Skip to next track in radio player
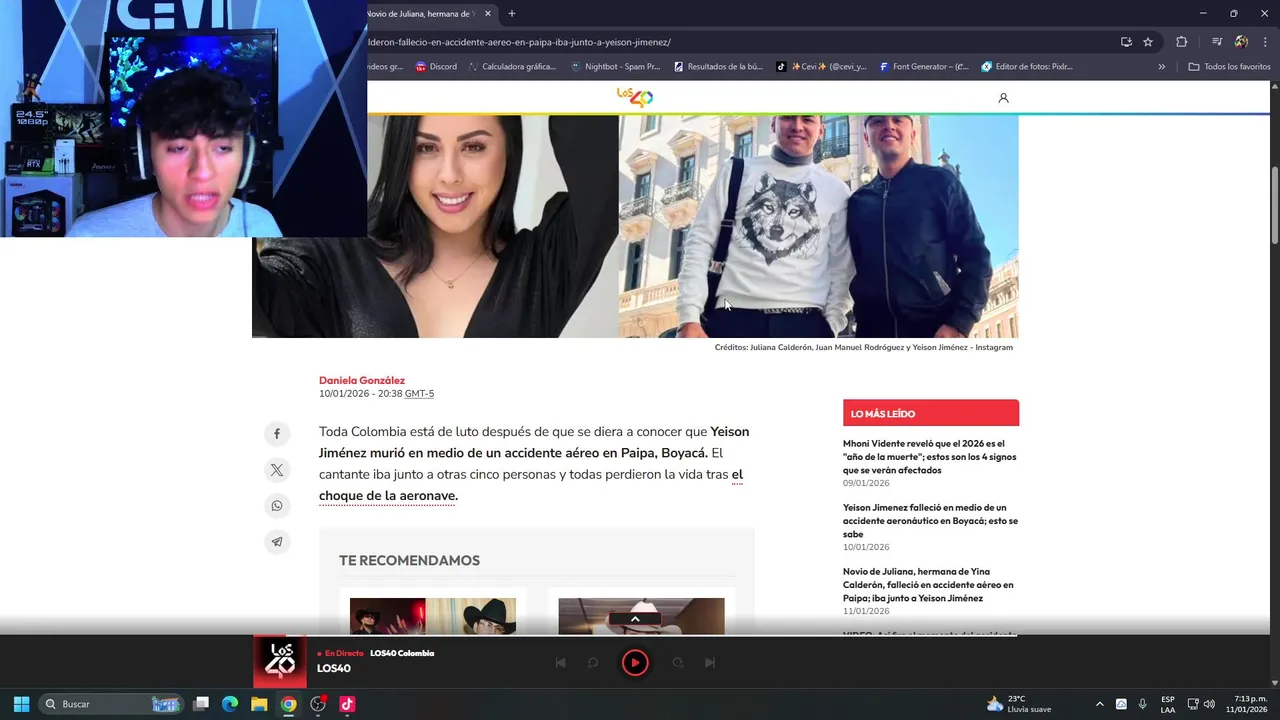The width and height of the screenshot is (1280, 720). coord(710,663)
